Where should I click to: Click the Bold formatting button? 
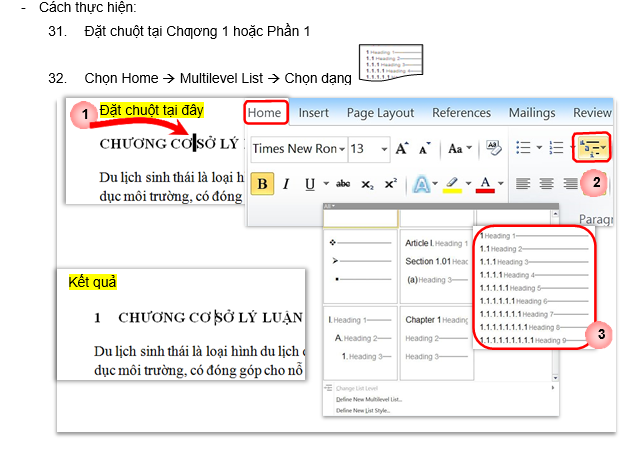pyautogui.click(x=262, y=184)
